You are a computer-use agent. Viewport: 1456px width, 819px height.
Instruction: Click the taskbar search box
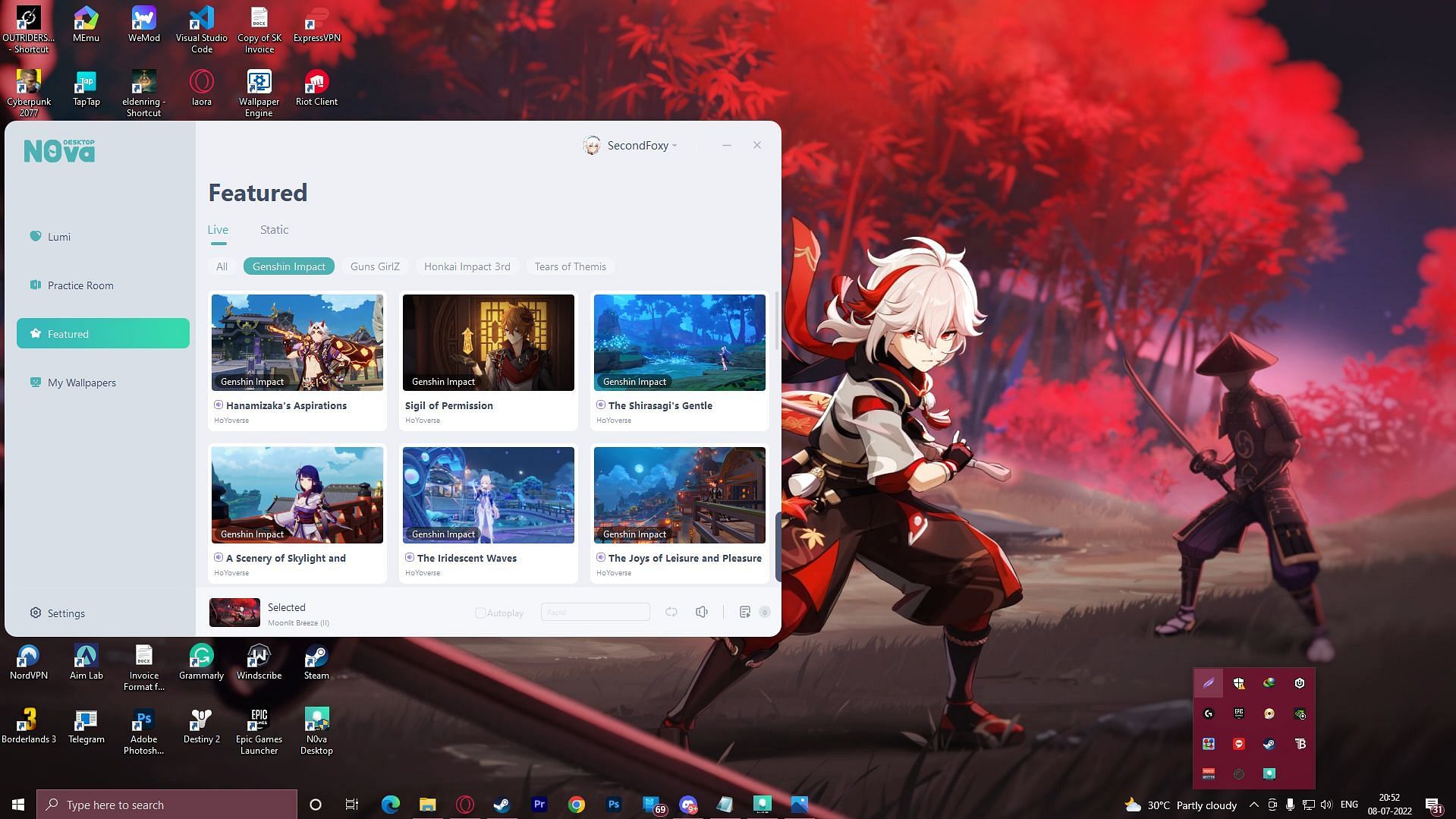(167, 805)
